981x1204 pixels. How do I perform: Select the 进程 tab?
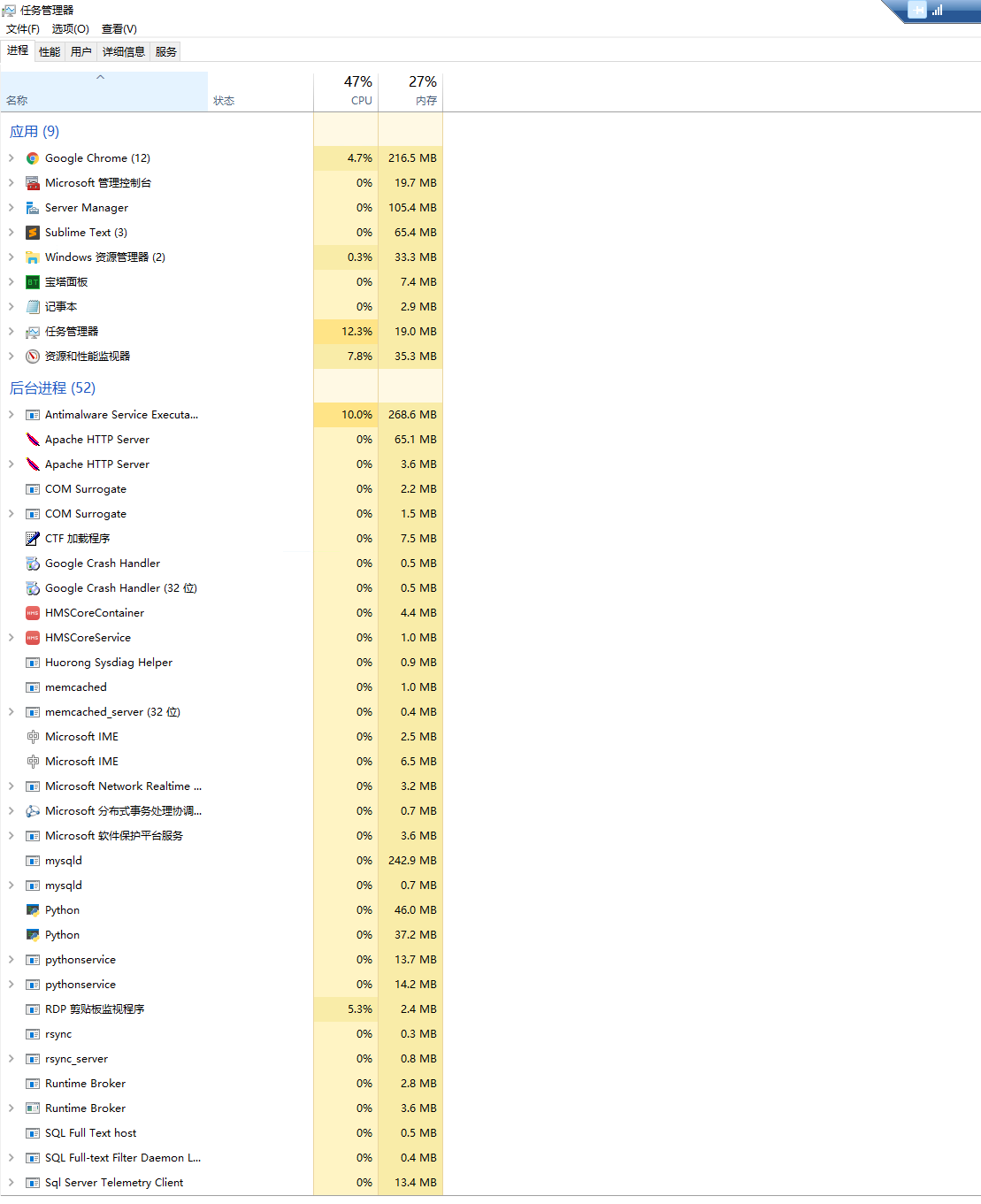click(18, 50)
